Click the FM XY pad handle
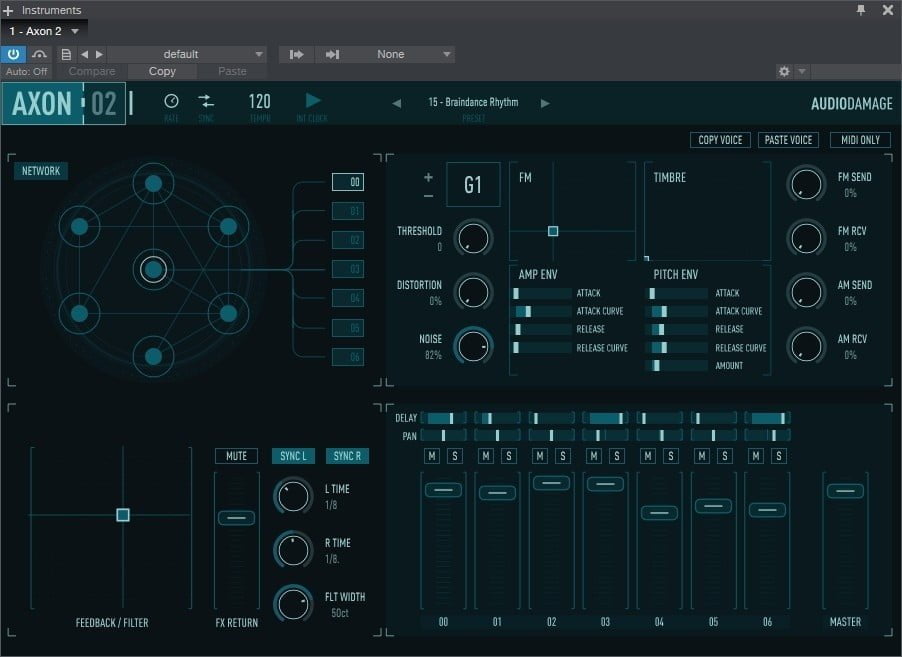This screenshot has height=657, width=902. [x=553, y=231]
